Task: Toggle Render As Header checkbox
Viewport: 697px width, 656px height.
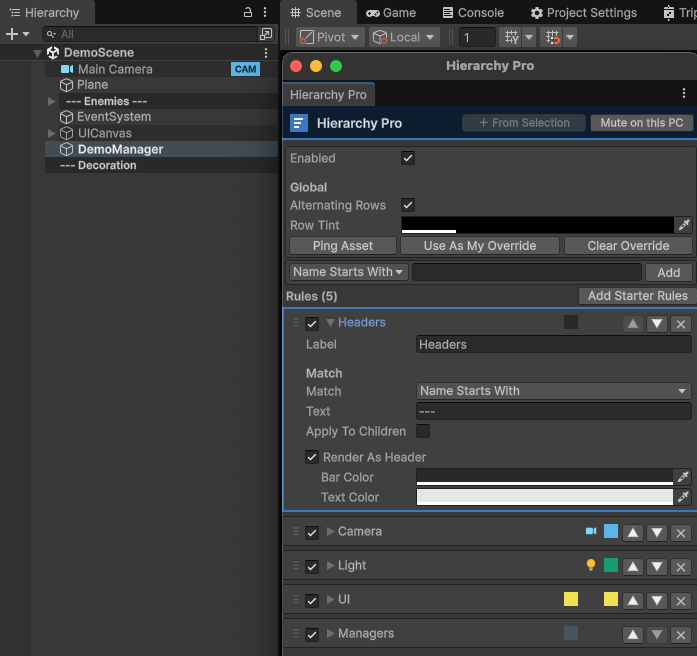Action: [312, 457]
